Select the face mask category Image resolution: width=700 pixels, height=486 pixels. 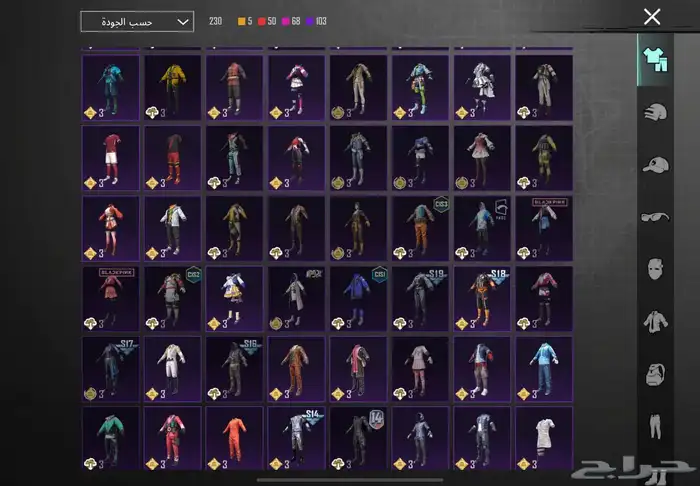pos(655,270)
